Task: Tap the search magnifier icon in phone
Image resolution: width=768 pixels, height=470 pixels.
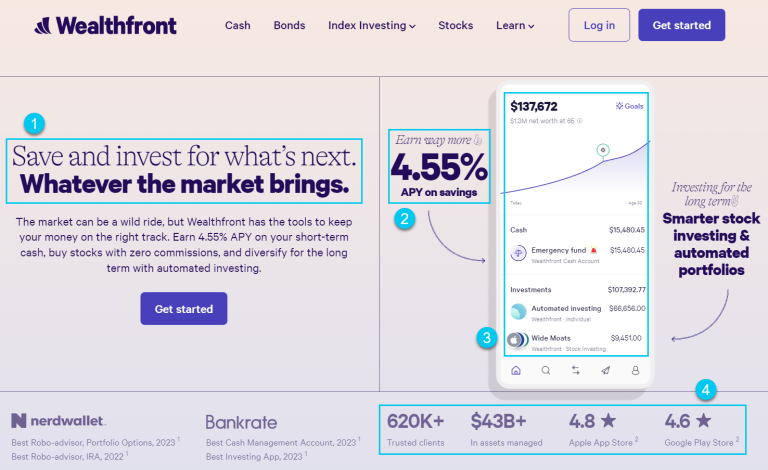Action: click(x=546, y=371)
